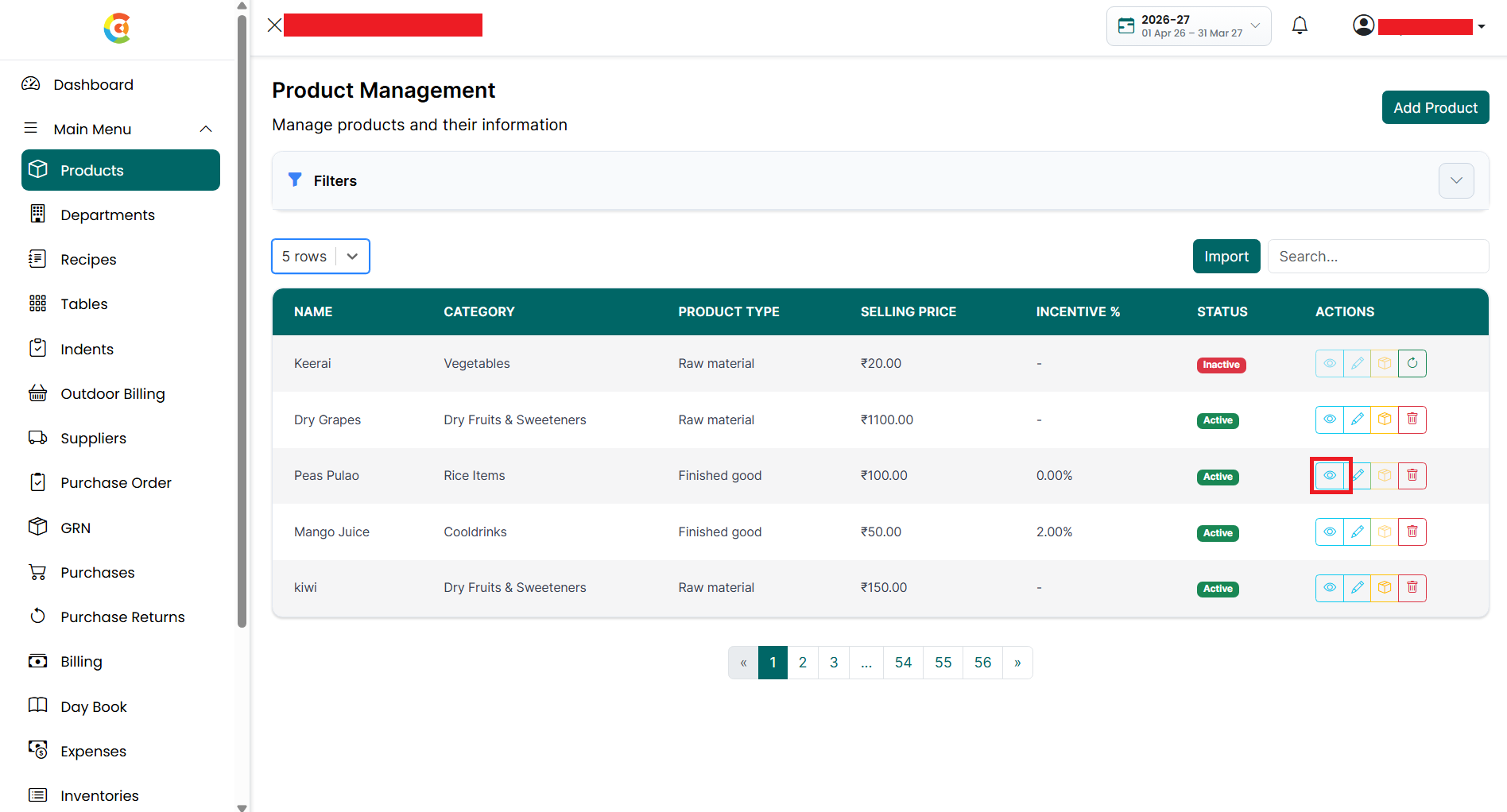Delete the Peas Pulao product
Screen dimensions: 1507x812
[1412, 476]
